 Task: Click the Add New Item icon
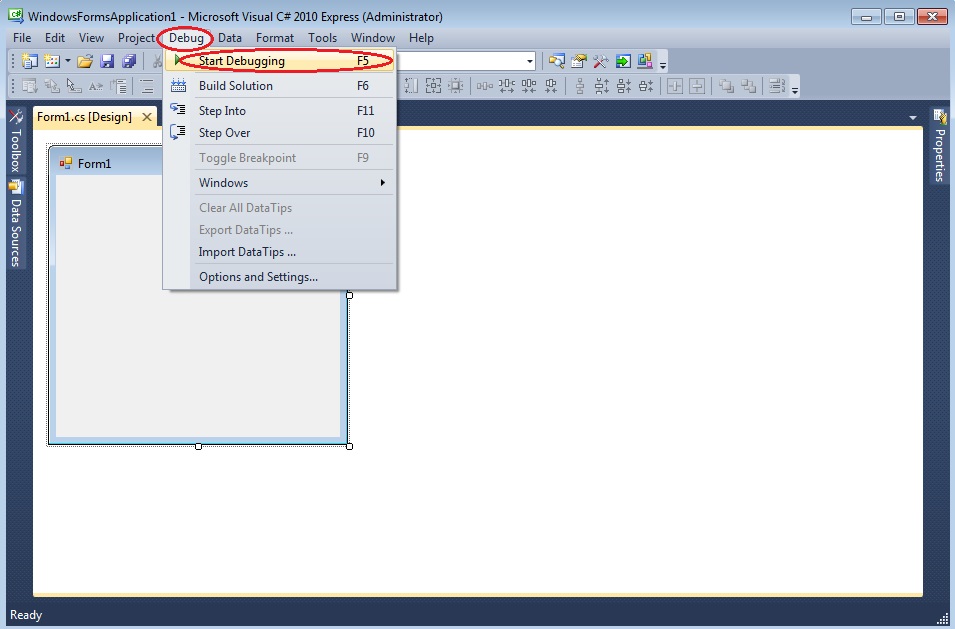point(52,61)
